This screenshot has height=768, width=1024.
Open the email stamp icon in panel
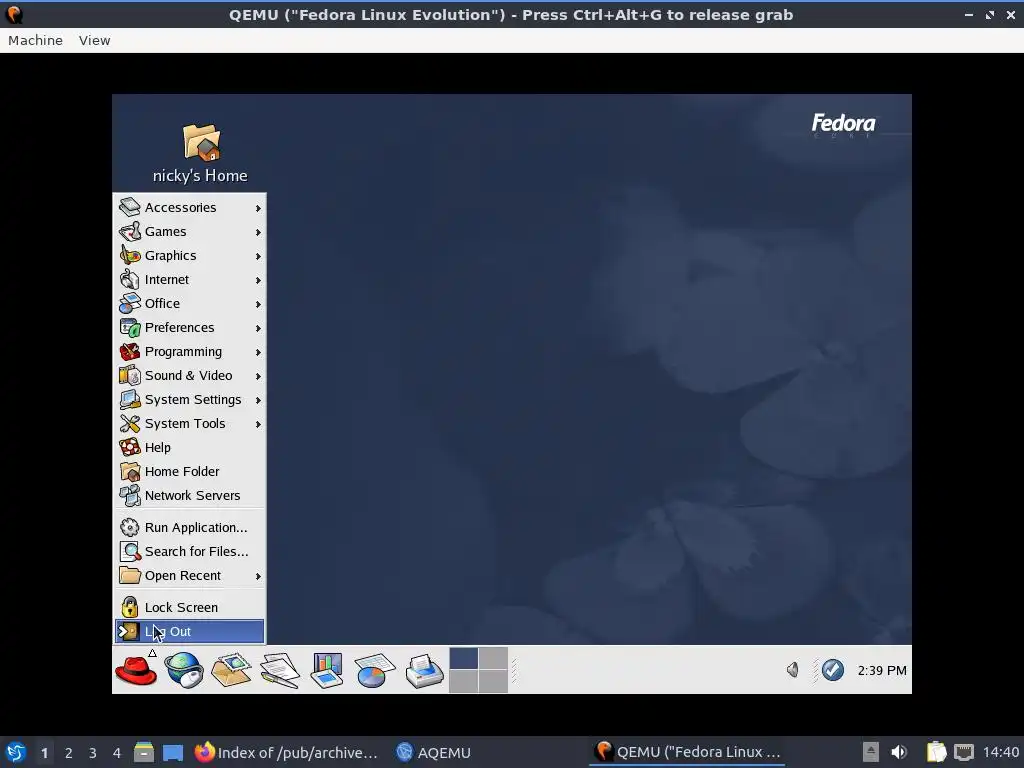click(x=231, y=670)
